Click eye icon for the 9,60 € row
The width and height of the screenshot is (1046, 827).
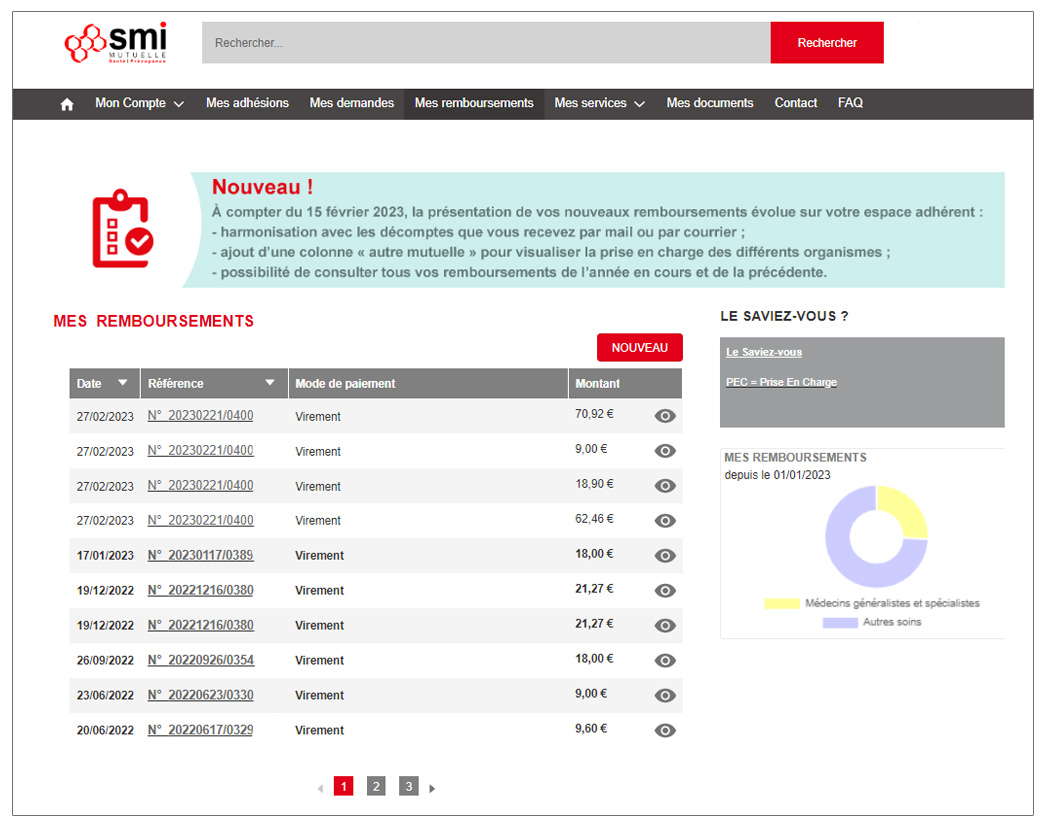[665, 731]
